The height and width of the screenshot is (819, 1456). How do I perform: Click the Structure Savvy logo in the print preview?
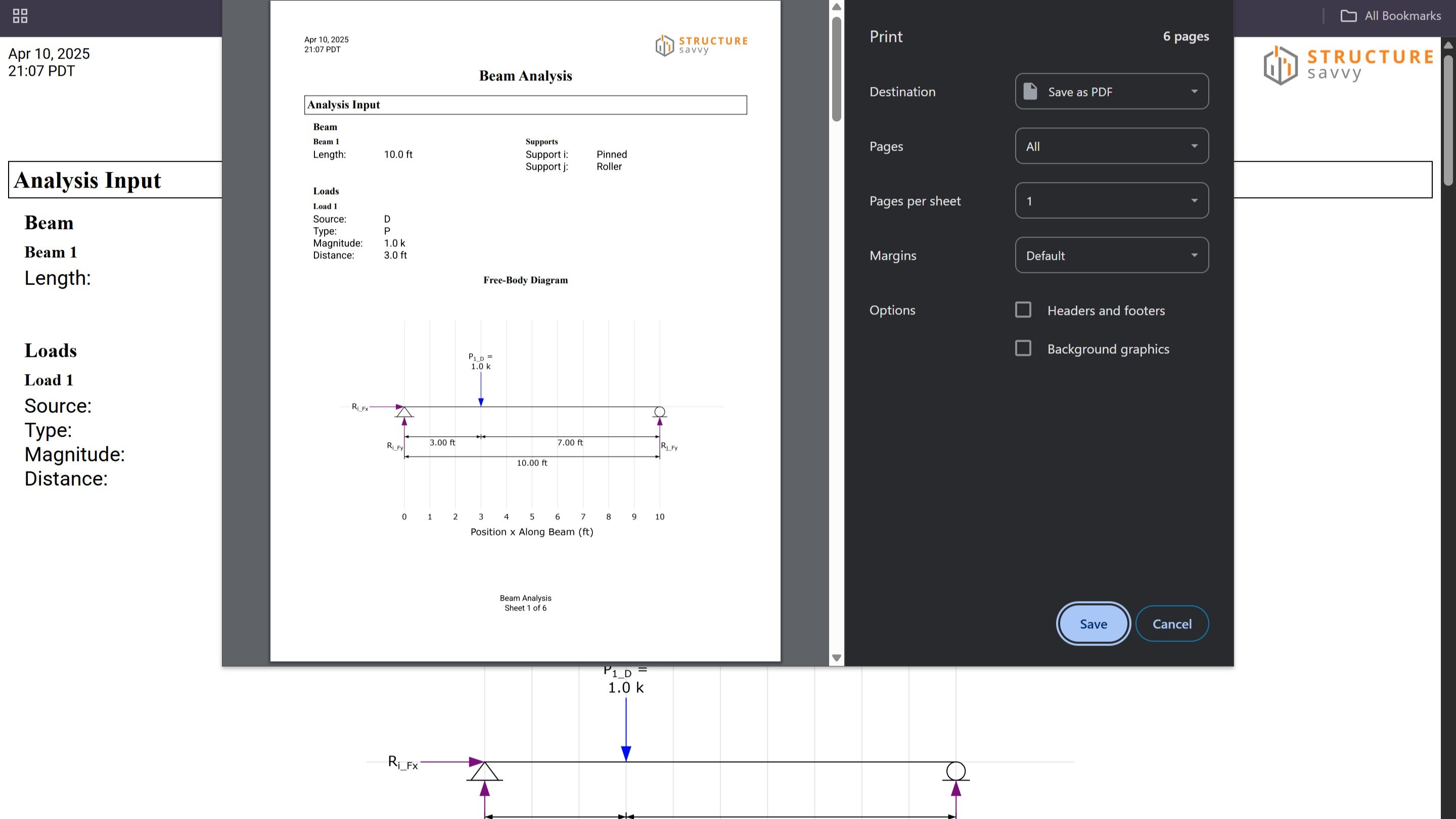click(701, 45)
